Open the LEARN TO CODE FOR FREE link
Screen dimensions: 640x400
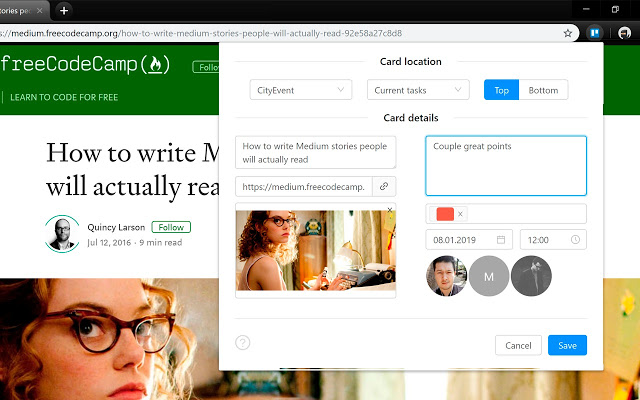click(x=64, y=97)
